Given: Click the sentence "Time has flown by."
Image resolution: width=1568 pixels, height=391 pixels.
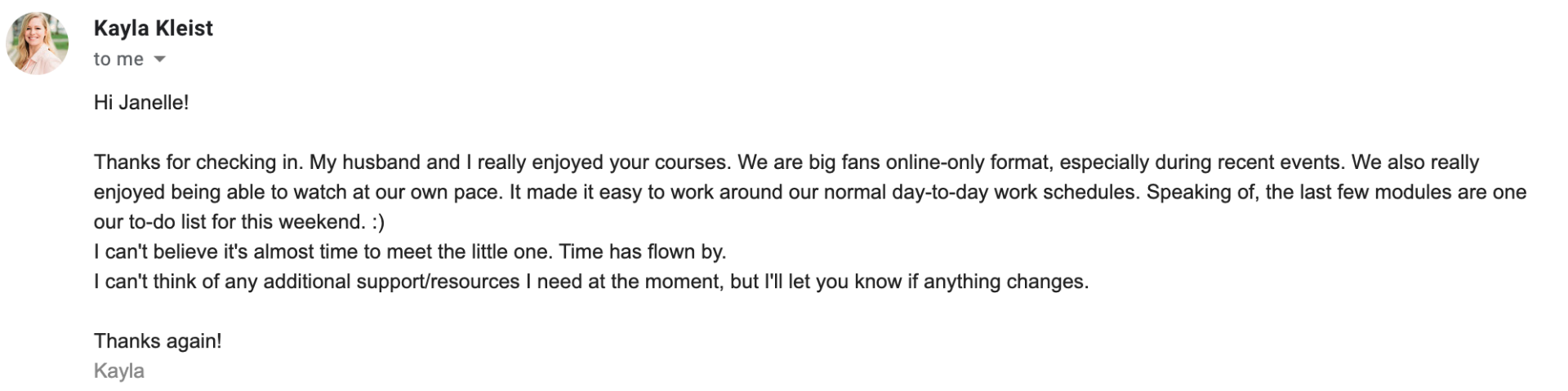Looking at the screenshot, I should point(643,252).
